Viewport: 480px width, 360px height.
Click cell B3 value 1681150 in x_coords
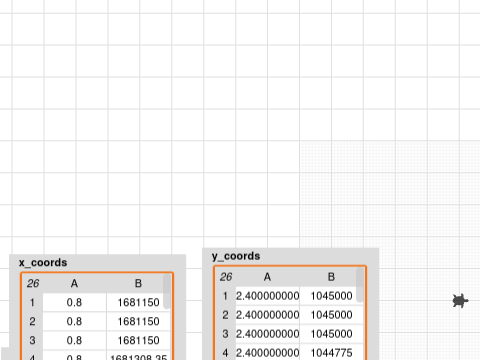coord(138,341)
